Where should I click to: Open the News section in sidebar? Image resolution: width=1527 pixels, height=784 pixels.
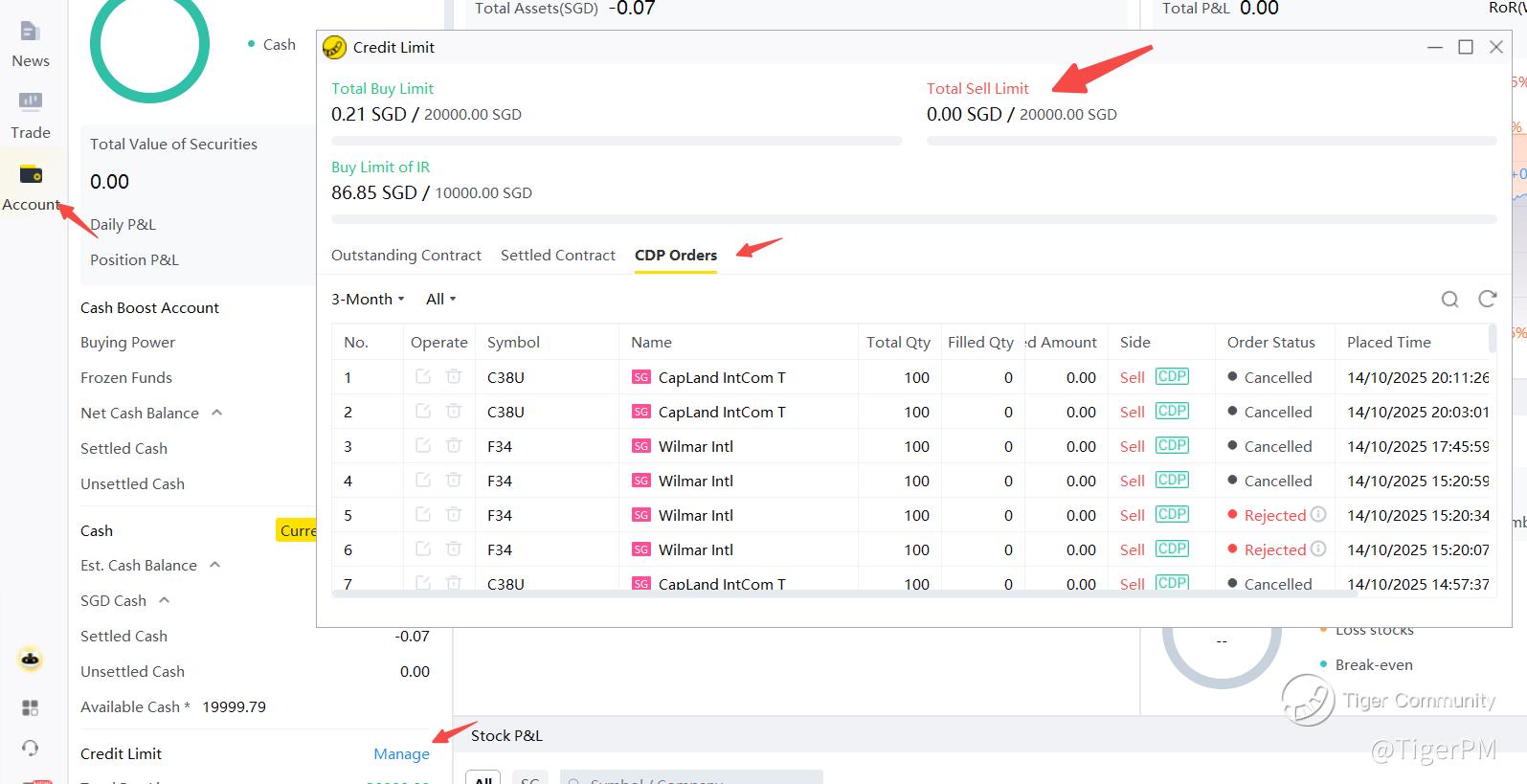pos(30,43)
